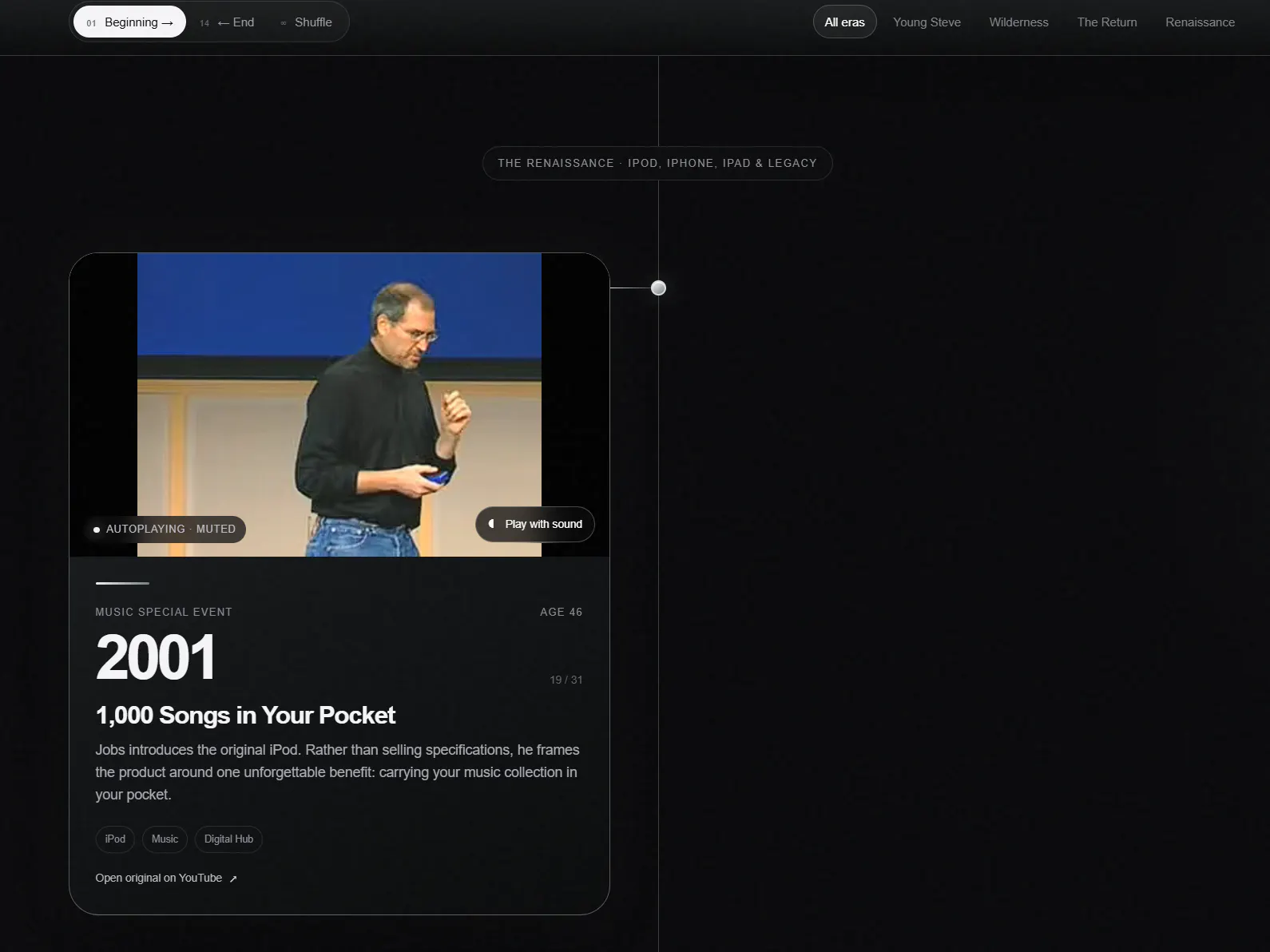
Task: Click the 2001 year heading
Action: (156, 657)
